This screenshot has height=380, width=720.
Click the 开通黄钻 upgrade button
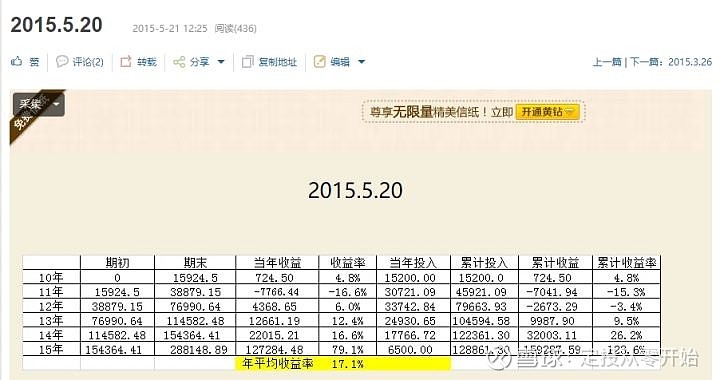pyautogui.click(x=547, y=112)
